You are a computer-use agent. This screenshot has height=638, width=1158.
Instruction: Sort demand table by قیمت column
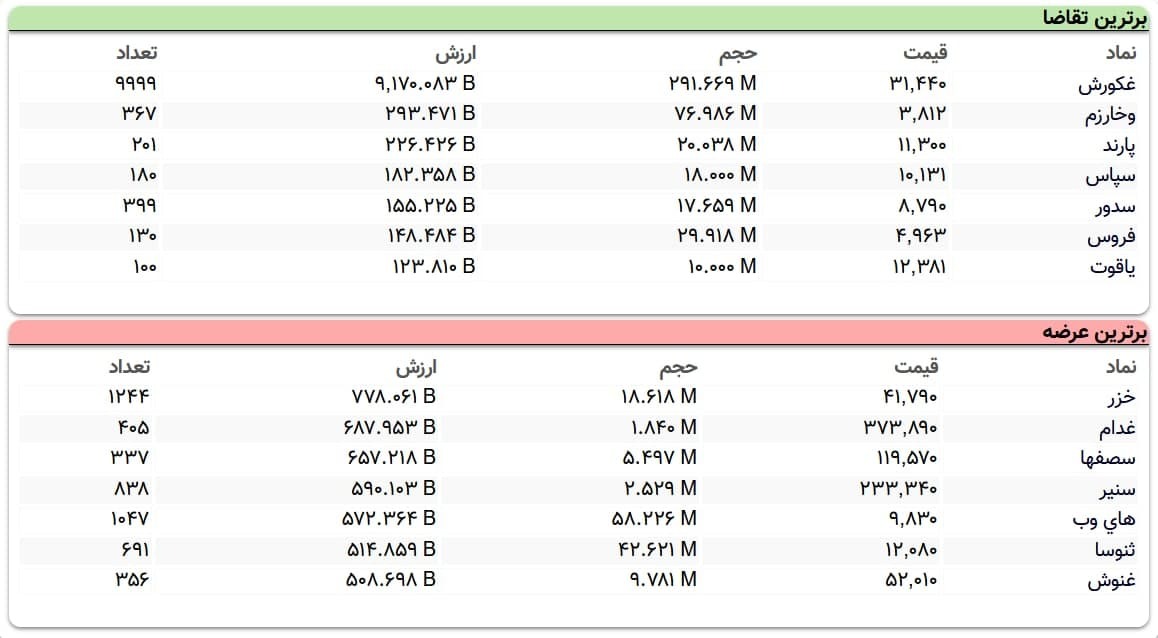pos(925,52)
